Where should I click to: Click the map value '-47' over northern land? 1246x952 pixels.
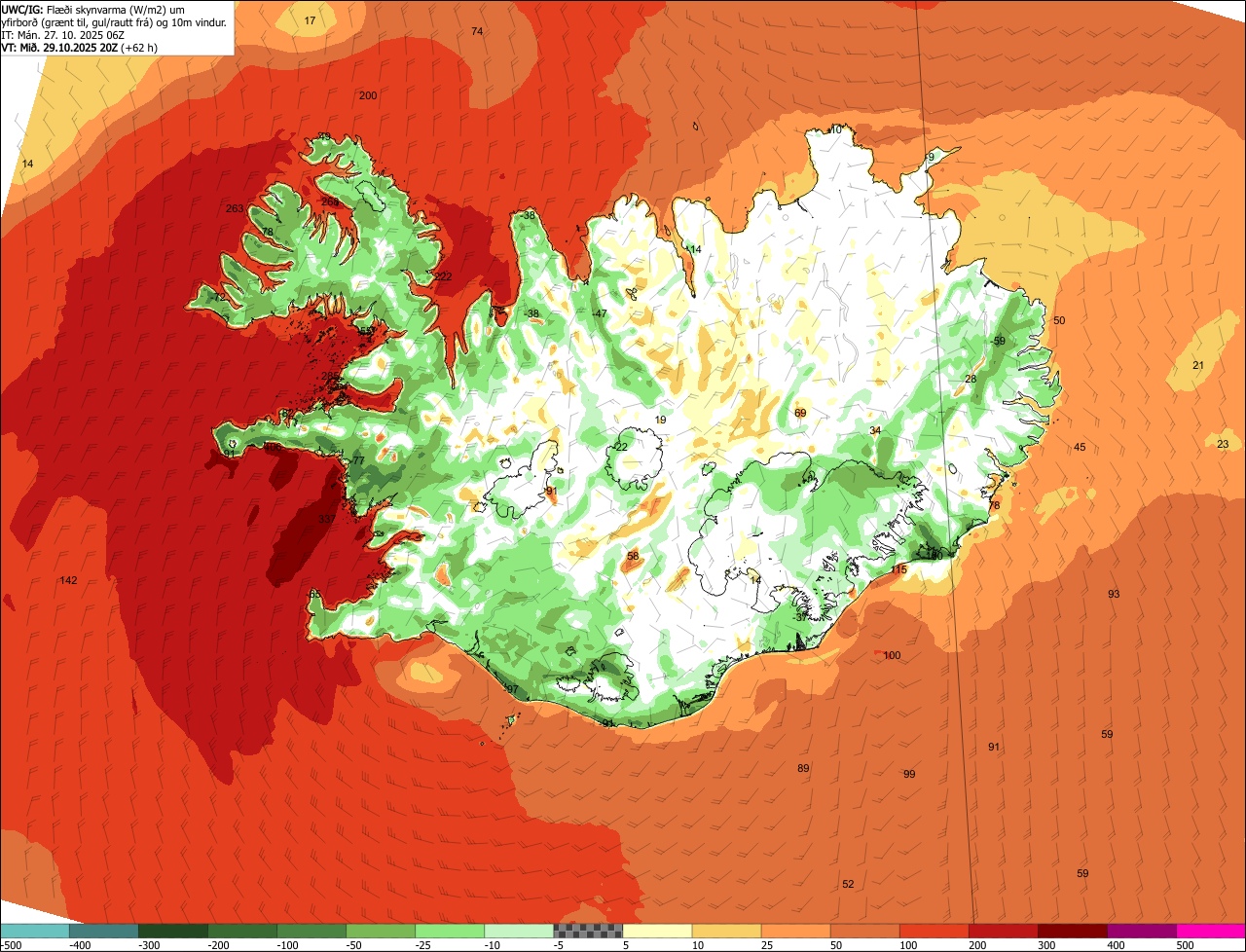pos(600,313)
